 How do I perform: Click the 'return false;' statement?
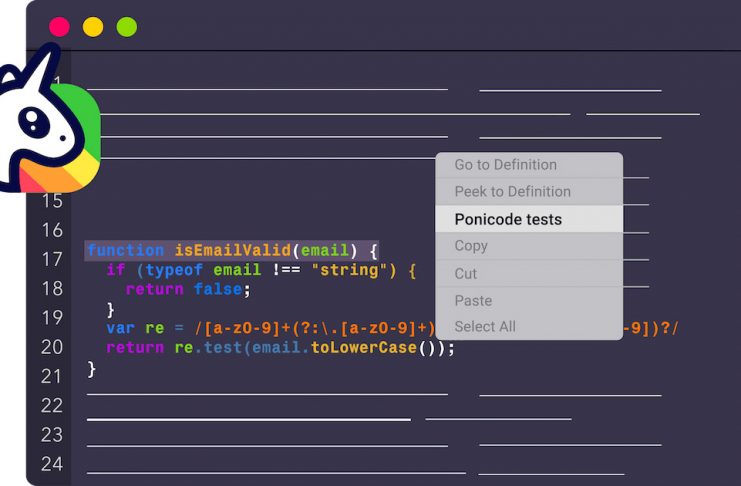click(188, 289)
